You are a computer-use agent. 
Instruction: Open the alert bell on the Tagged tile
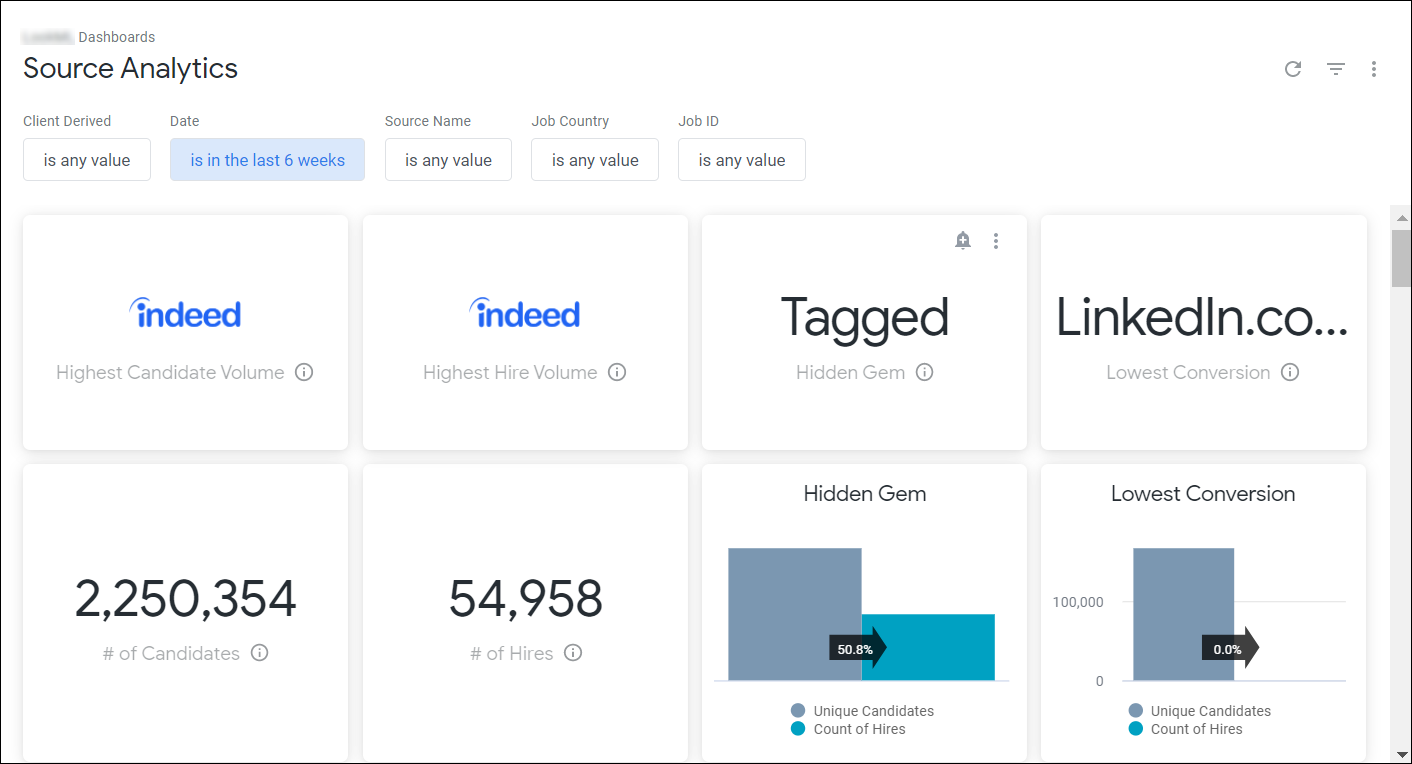point(963,240)
